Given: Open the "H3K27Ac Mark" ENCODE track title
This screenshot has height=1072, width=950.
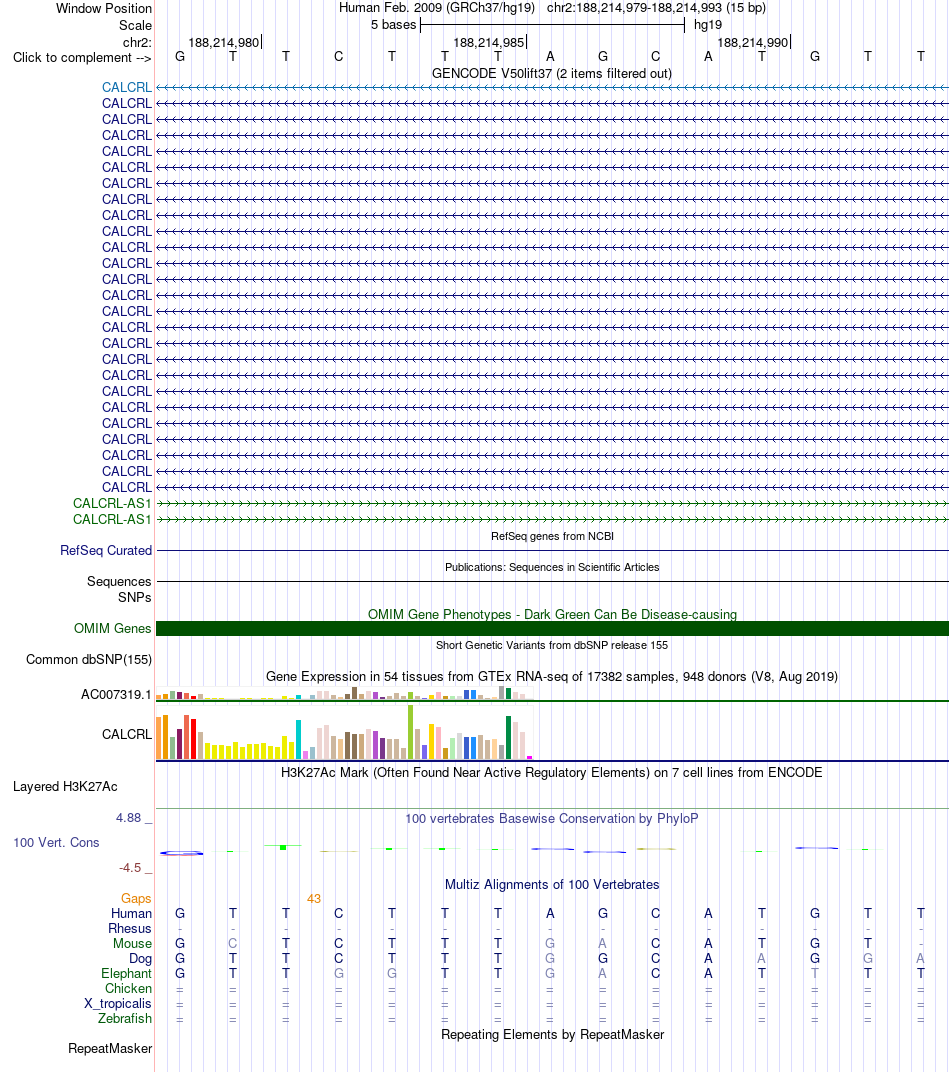Looking at the screenshot, I should tap(552, 773).
